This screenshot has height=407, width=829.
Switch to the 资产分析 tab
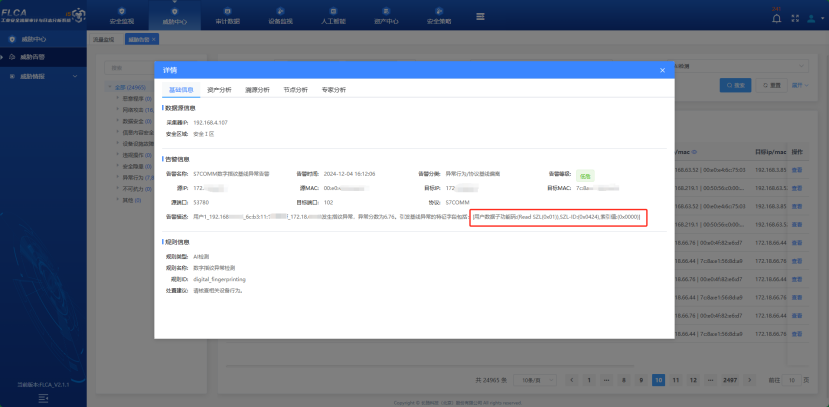pyautogui.click(x=219, y=90)
